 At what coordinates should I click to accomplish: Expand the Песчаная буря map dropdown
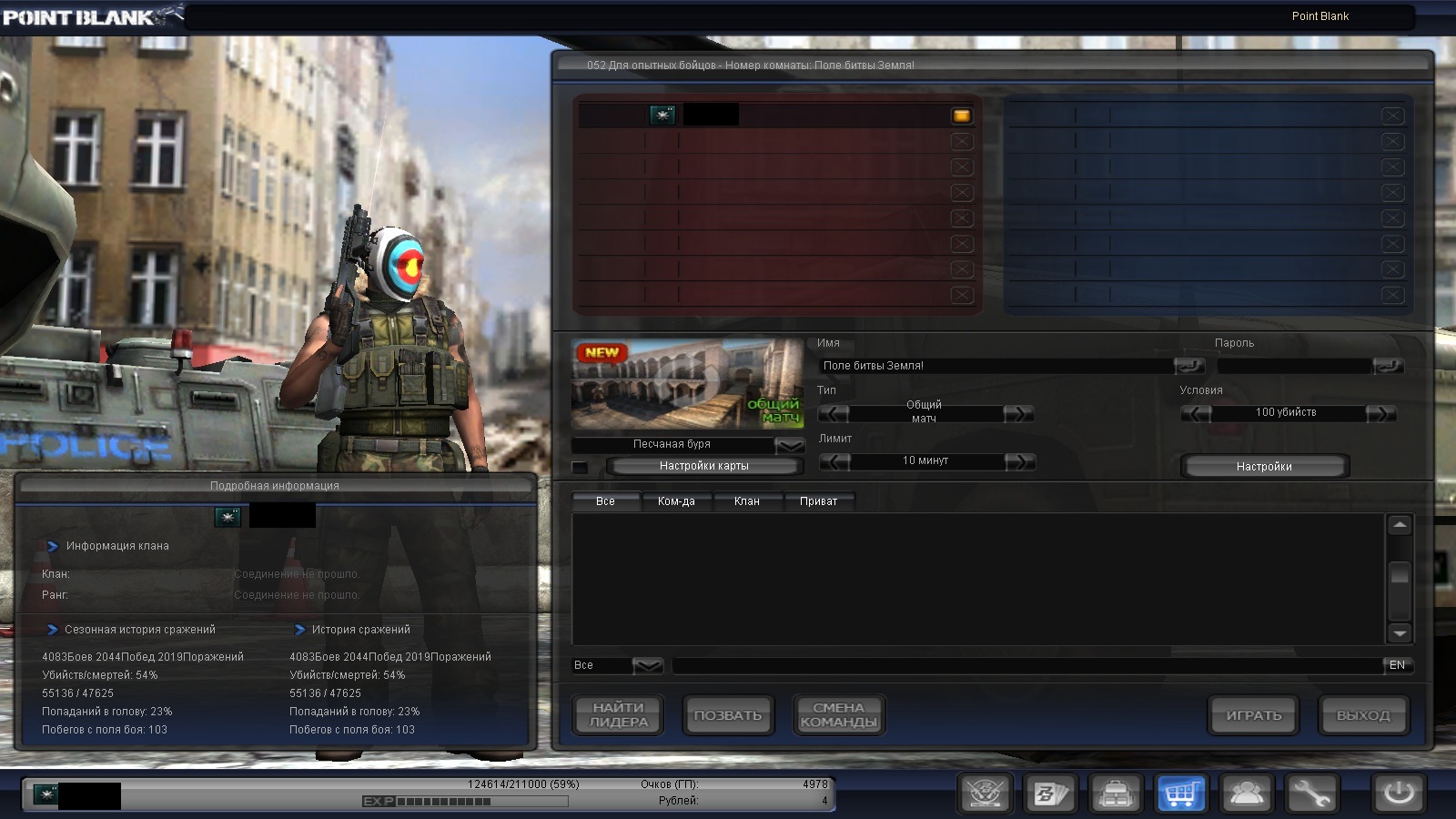789,445
